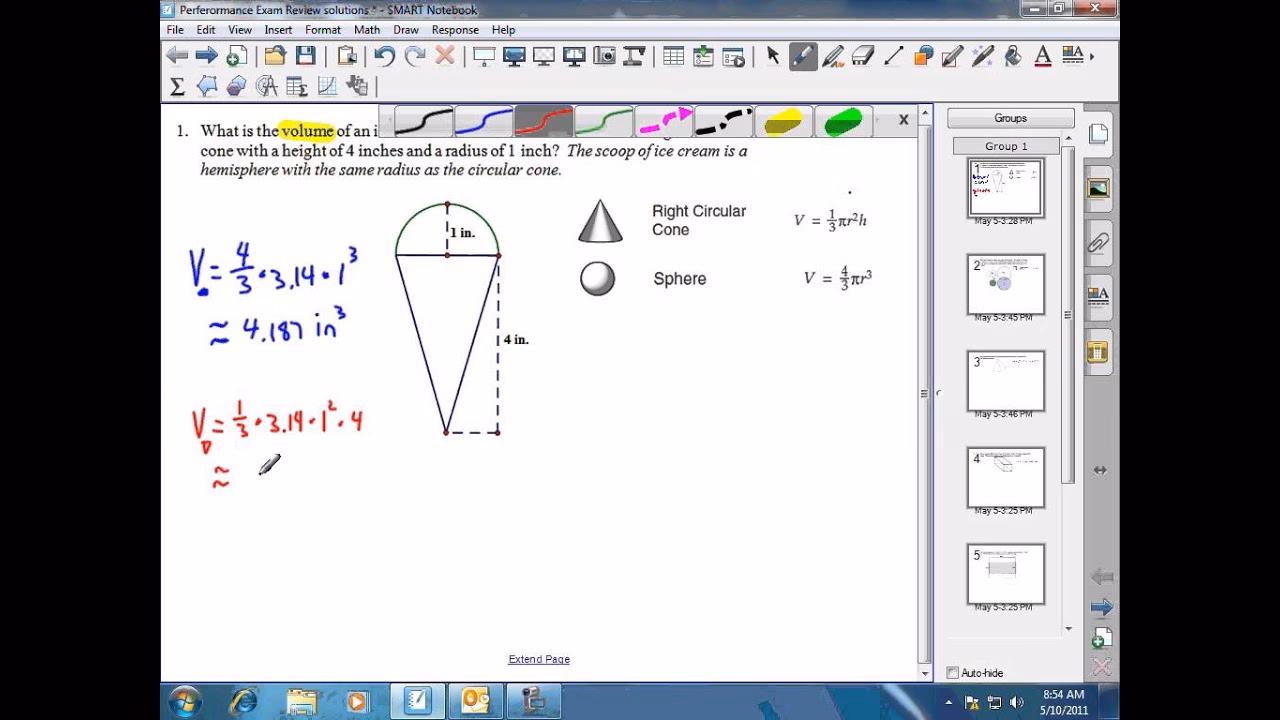Choose the yellow highlighter pen style
The image size is (1280, 720).
pyautogui.click(x=783, y=122)
